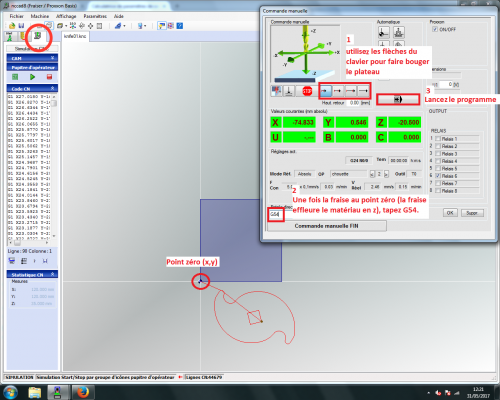
Task: Uncheck the Relais 6 checkbox
Action: 438,176
